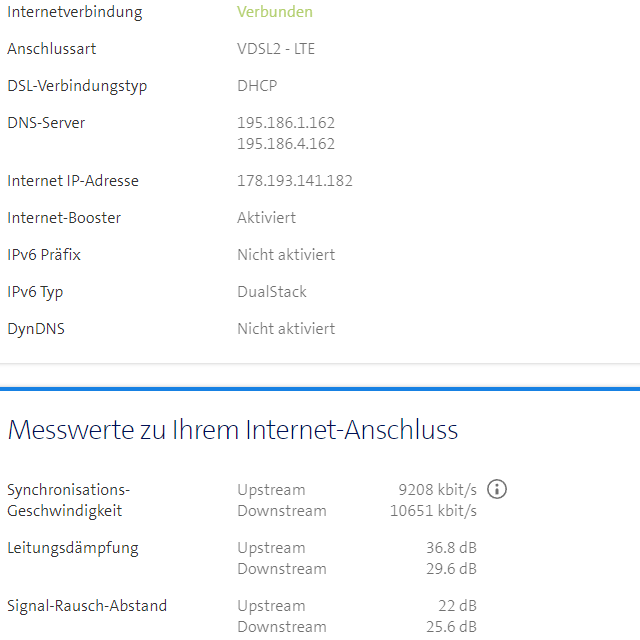The height and width of the screenshot is (640, 640).
Task: Click the green Verbunden connection status
Action: (275, 12)
